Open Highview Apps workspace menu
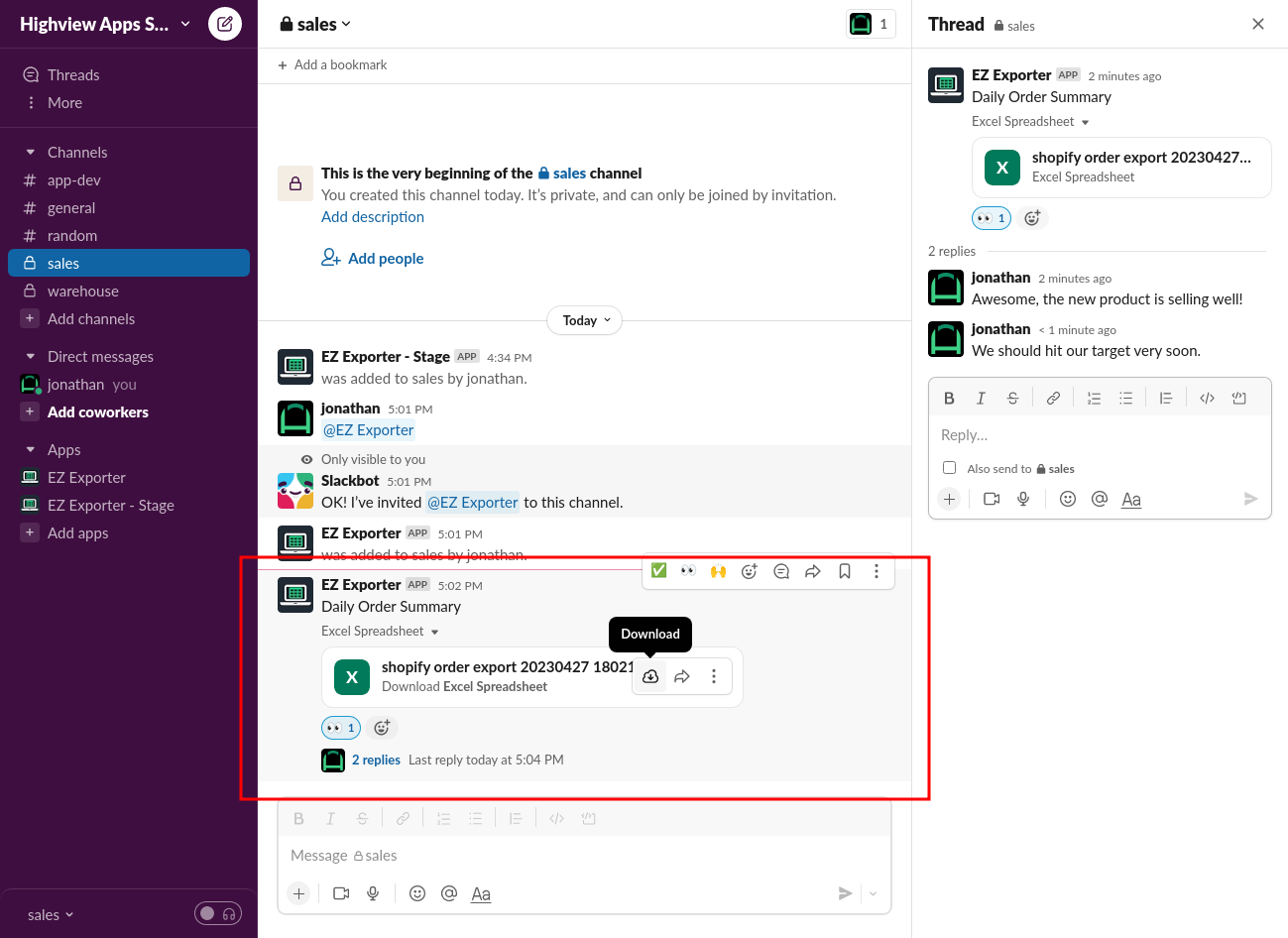This screenshot has width=1288, height=938. (104, 24)
